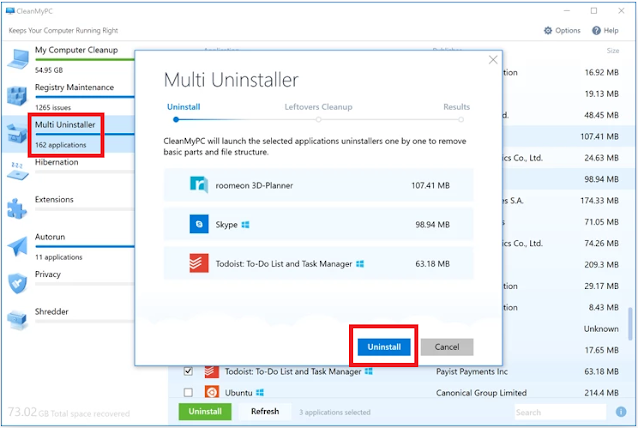Open Shredder section in sidebar
Image resolution: width=638 pixels, height=428 pixels.
point(52,312)
